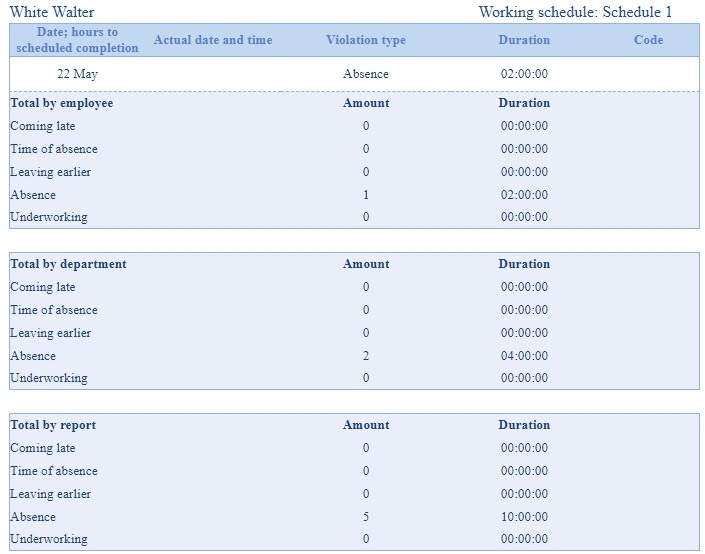The height and width of the screenshot is (554, 705).
Task: Click the absence amount 5 in report totals
Action: (366, 517)
